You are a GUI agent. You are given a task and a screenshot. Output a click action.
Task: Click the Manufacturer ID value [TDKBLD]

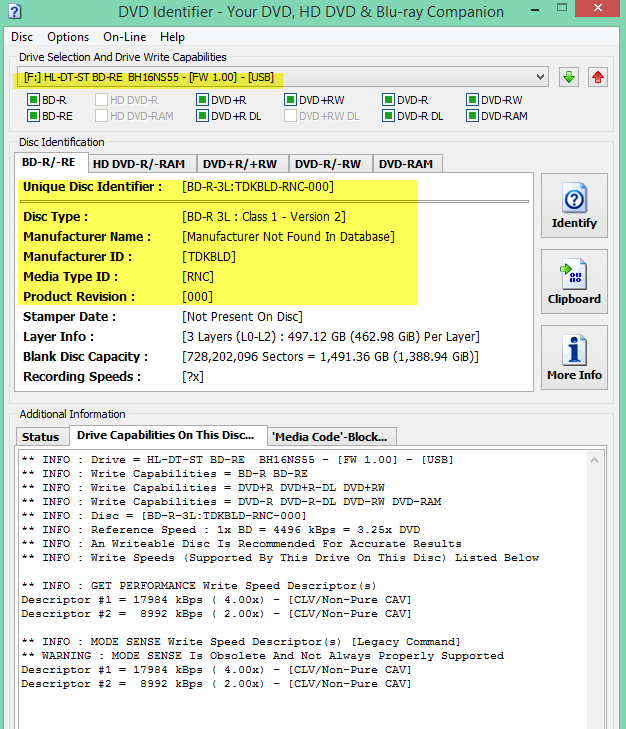pyautogui.click(x=209, y=257)
